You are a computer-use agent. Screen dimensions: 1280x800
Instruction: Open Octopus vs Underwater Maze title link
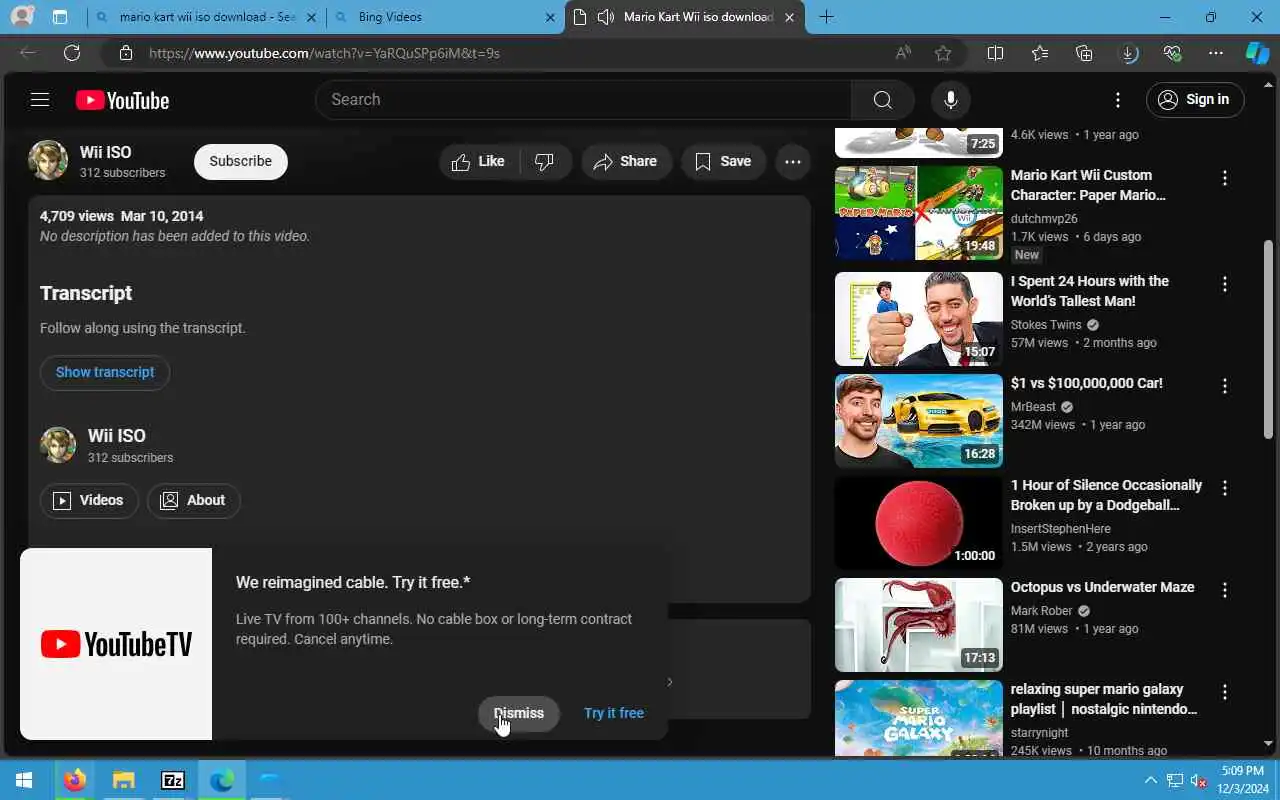coord(1102,587)
